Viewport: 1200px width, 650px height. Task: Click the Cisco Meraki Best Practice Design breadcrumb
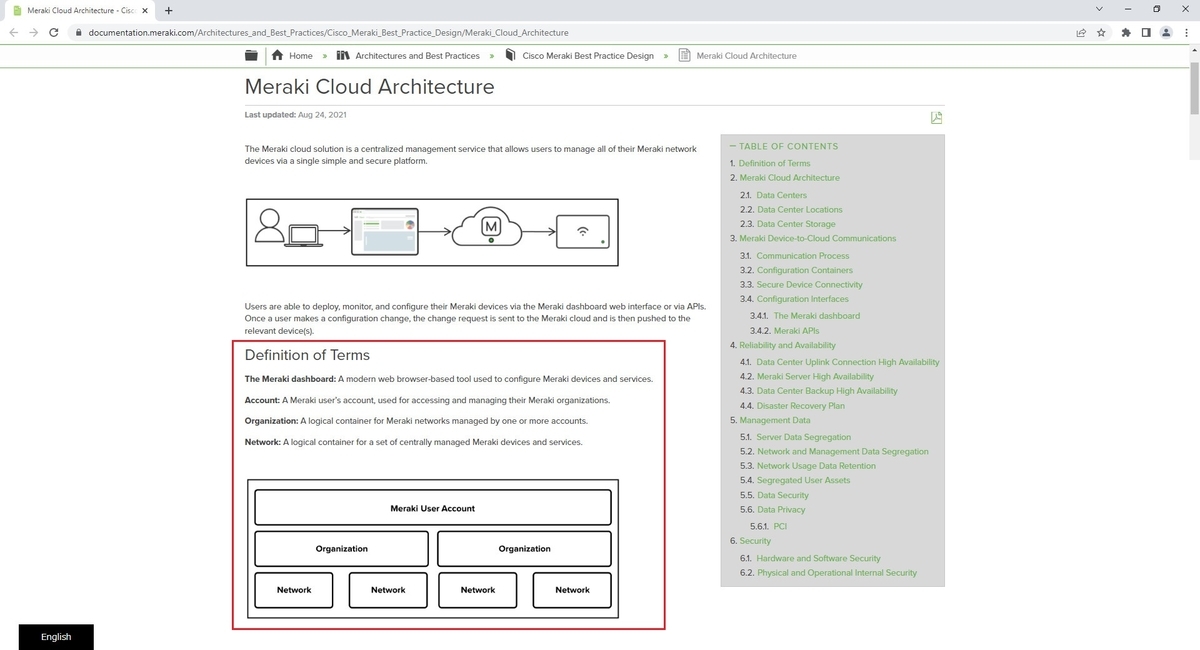pos(588,55)
